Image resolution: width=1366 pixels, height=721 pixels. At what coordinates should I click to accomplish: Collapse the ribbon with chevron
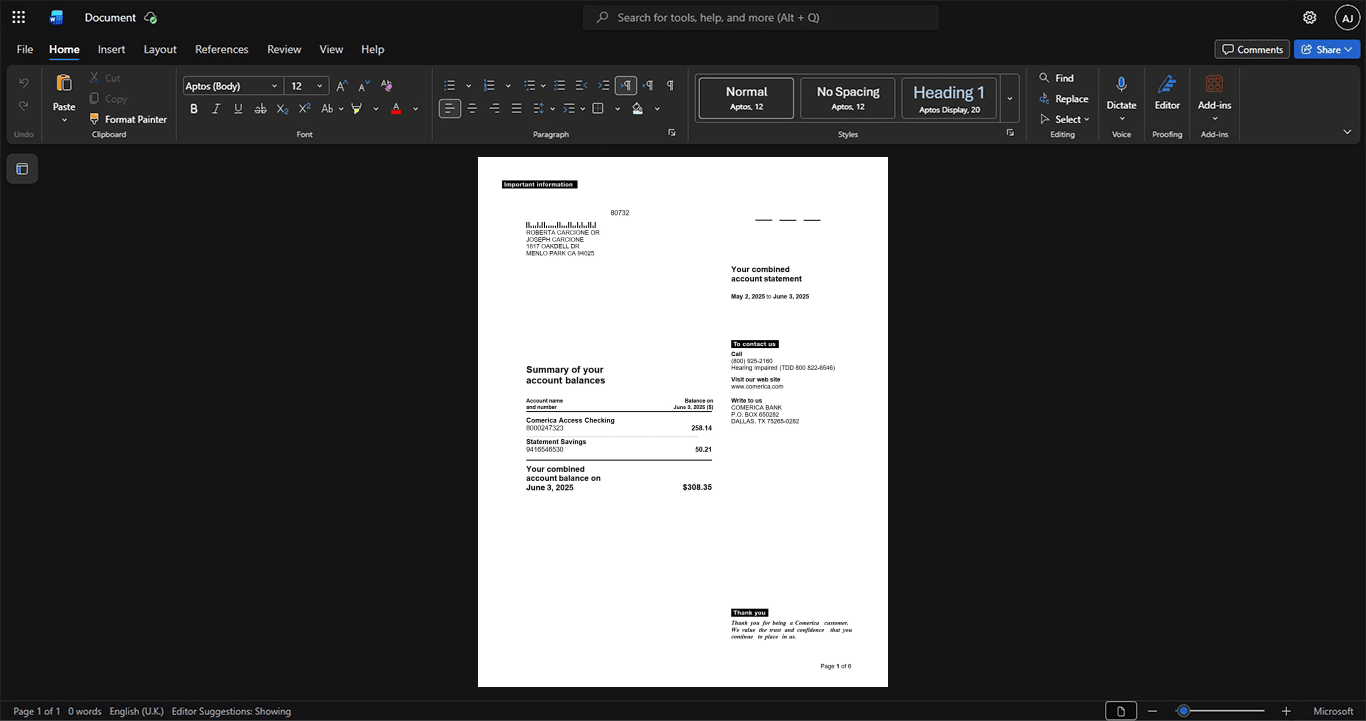pyautogui.click(x=1347, y=132)
